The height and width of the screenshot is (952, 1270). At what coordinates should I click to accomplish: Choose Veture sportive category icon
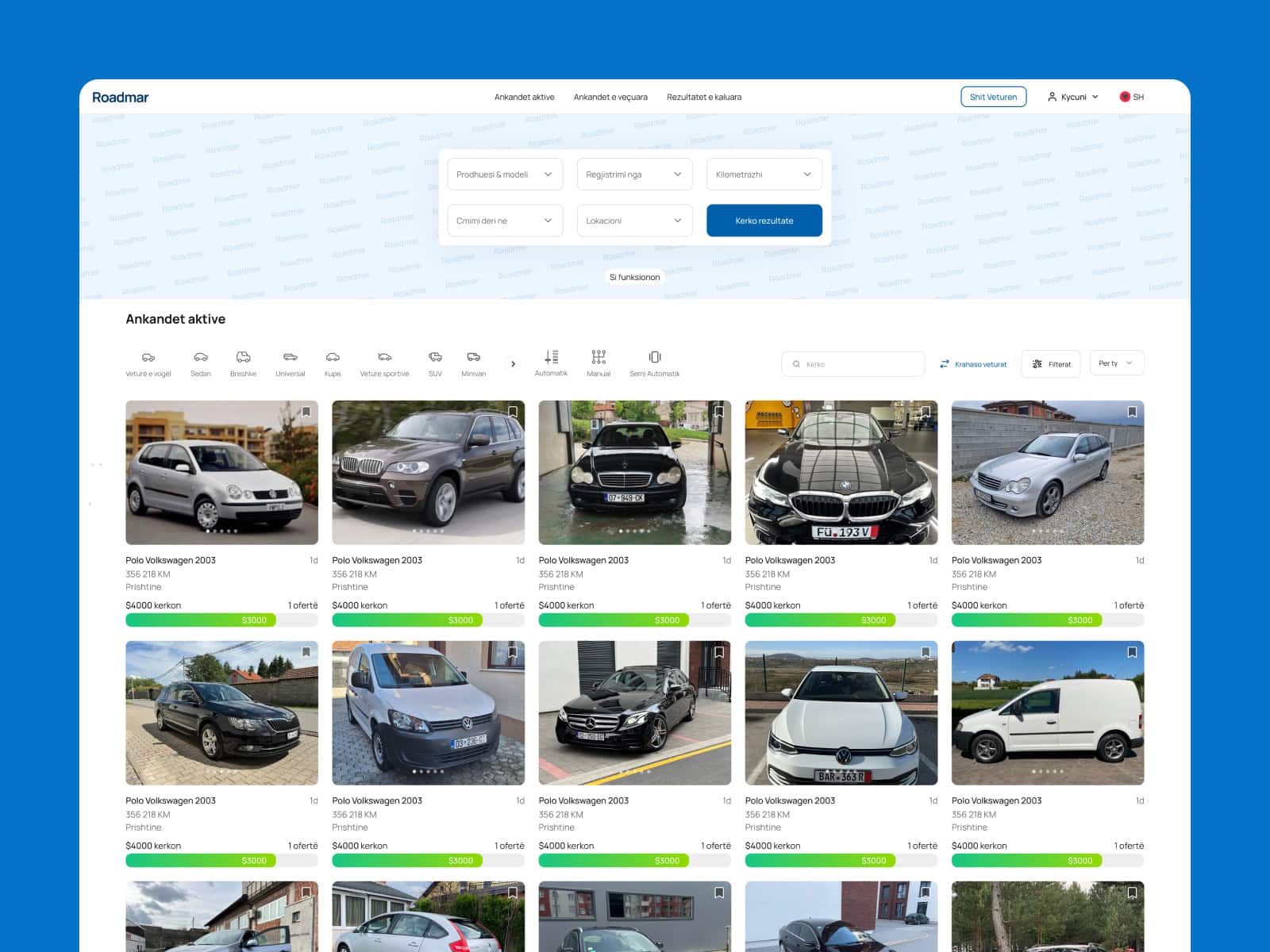(384, 358)
